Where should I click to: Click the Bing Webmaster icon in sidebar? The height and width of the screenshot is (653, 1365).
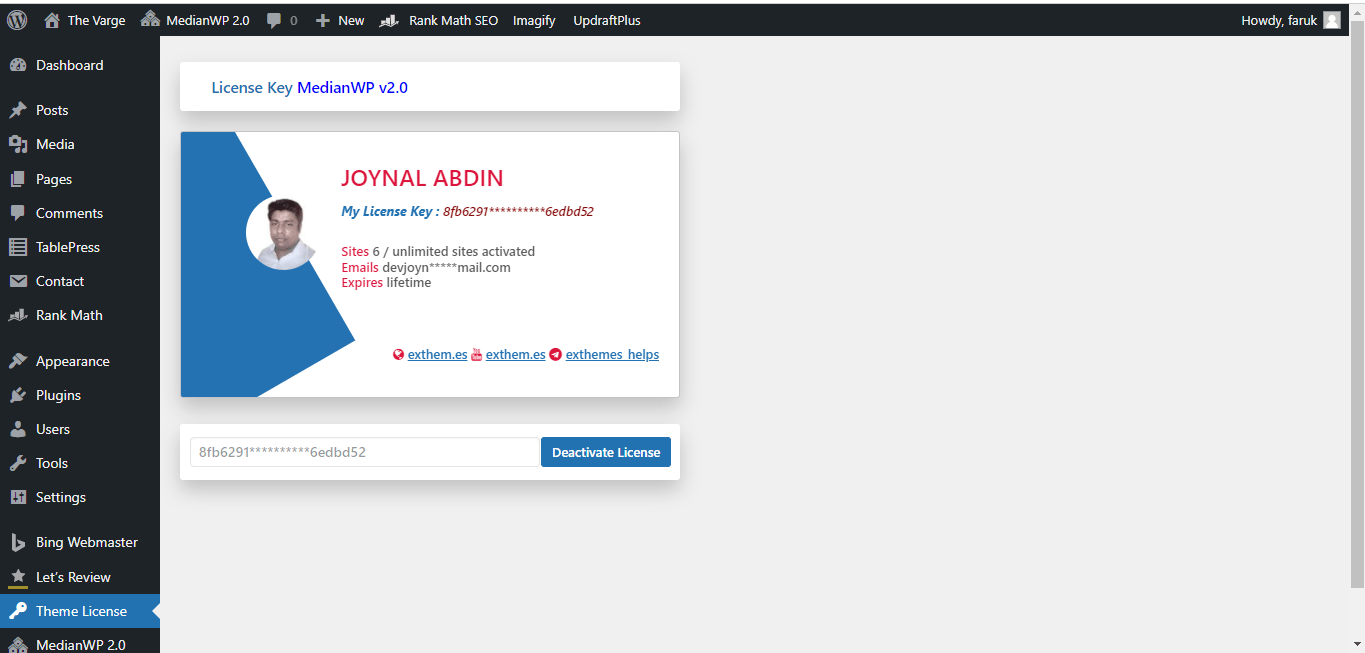tap(18, 542)
